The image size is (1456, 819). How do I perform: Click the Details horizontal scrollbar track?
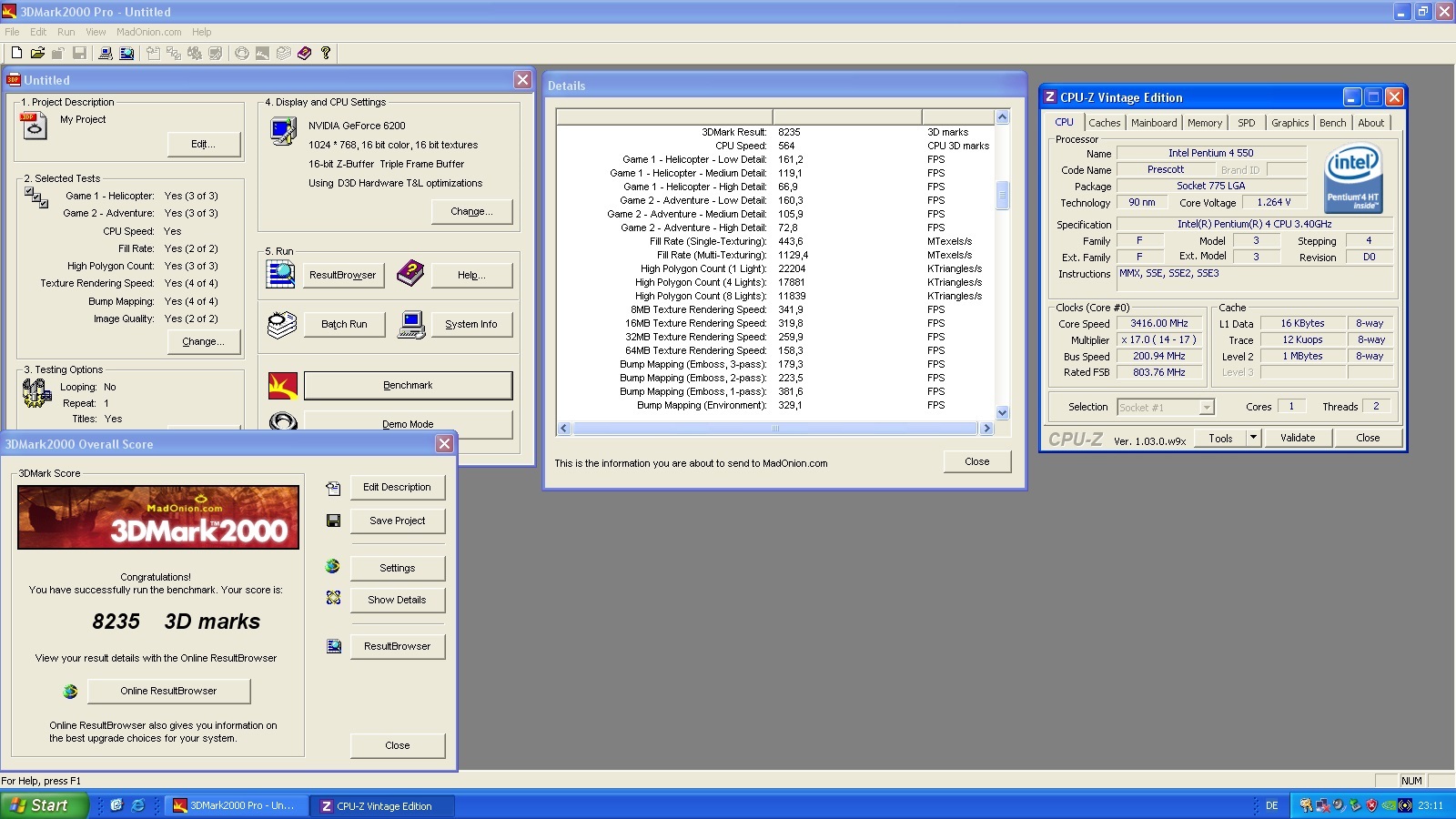775,429
